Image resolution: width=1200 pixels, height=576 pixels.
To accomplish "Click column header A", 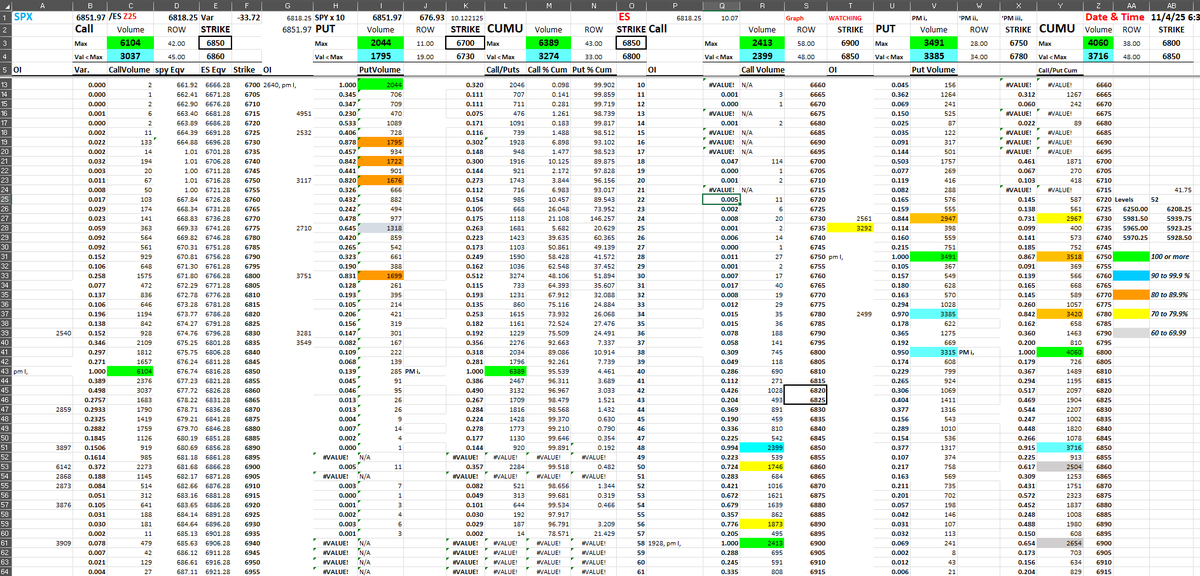I will pos(41,5).
